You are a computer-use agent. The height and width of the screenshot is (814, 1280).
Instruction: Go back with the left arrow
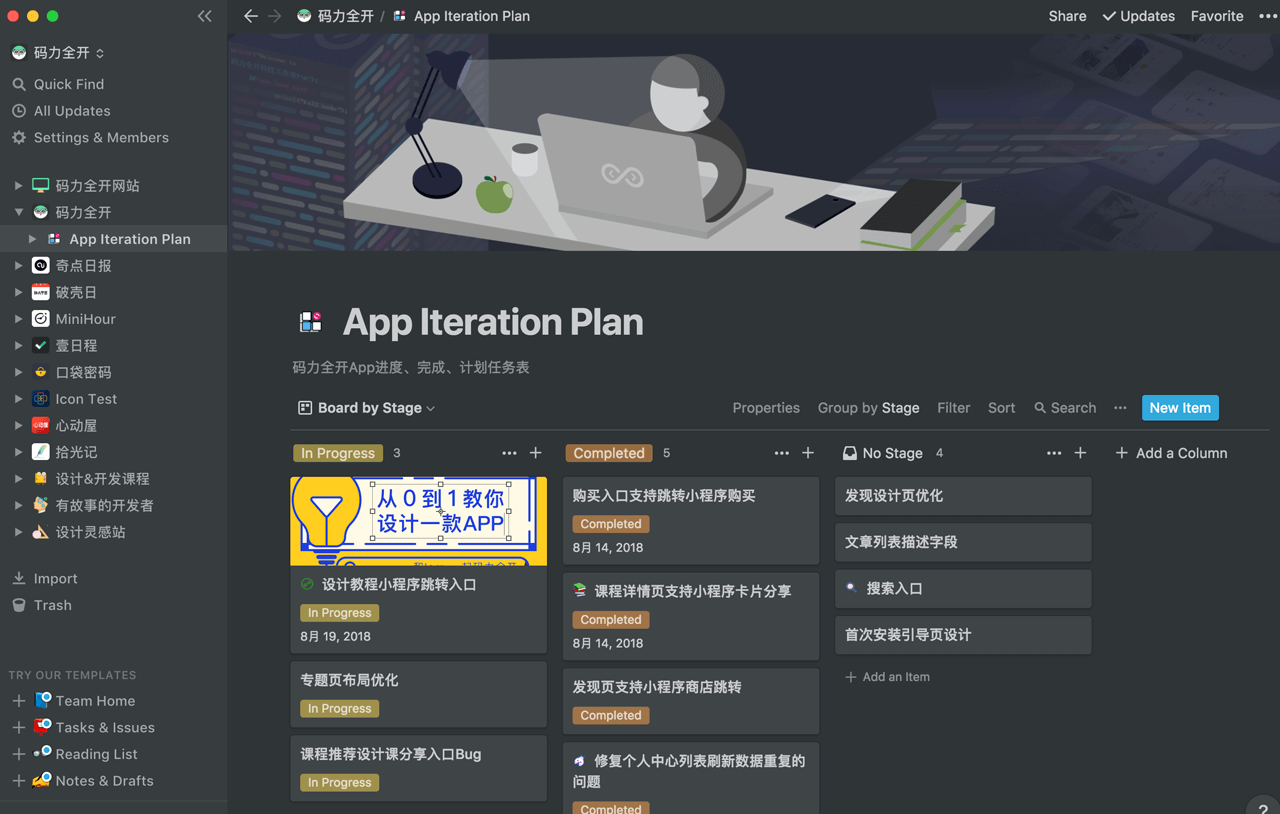click(251, 16)
